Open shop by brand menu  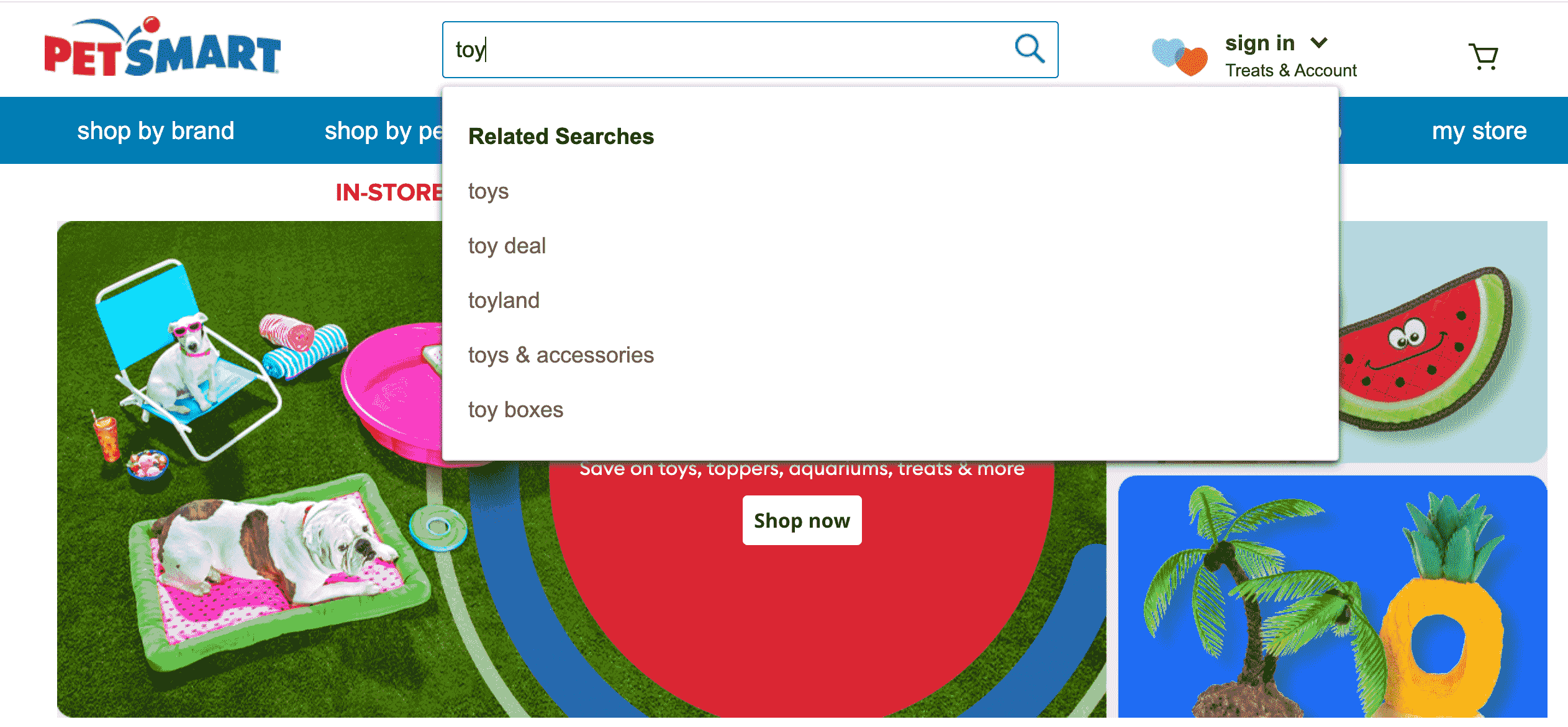click(155, 131)
